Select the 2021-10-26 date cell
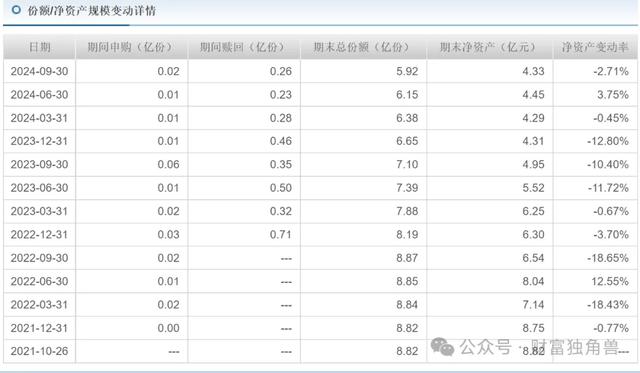The image size is (640, 373). click(x=40, y=351)
